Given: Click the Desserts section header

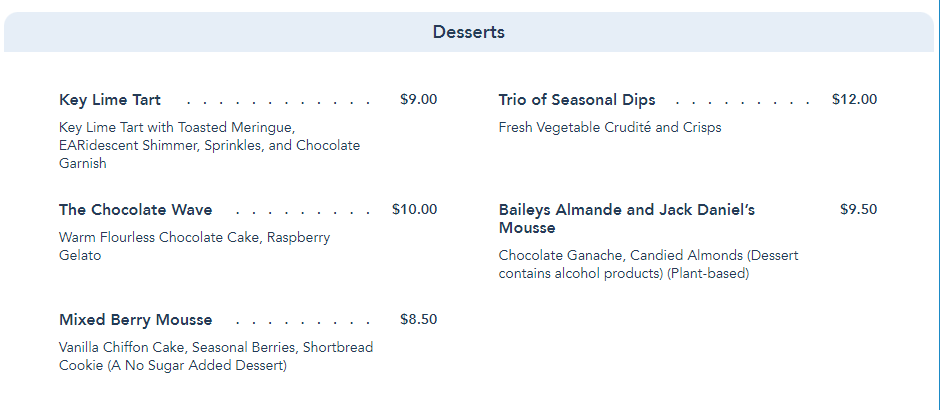Looking at the screenshot, I should pos(468,32).
